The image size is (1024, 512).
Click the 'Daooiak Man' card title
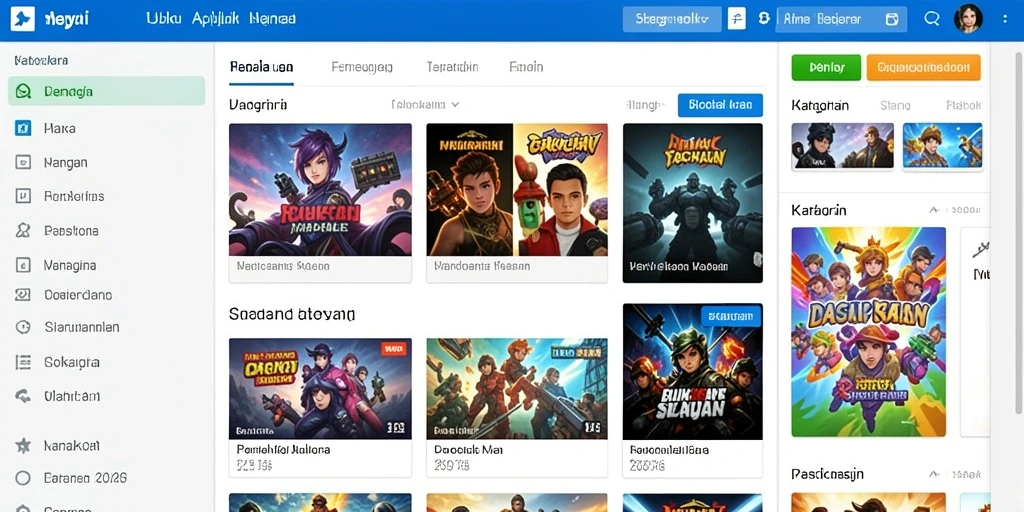[468, 450]
